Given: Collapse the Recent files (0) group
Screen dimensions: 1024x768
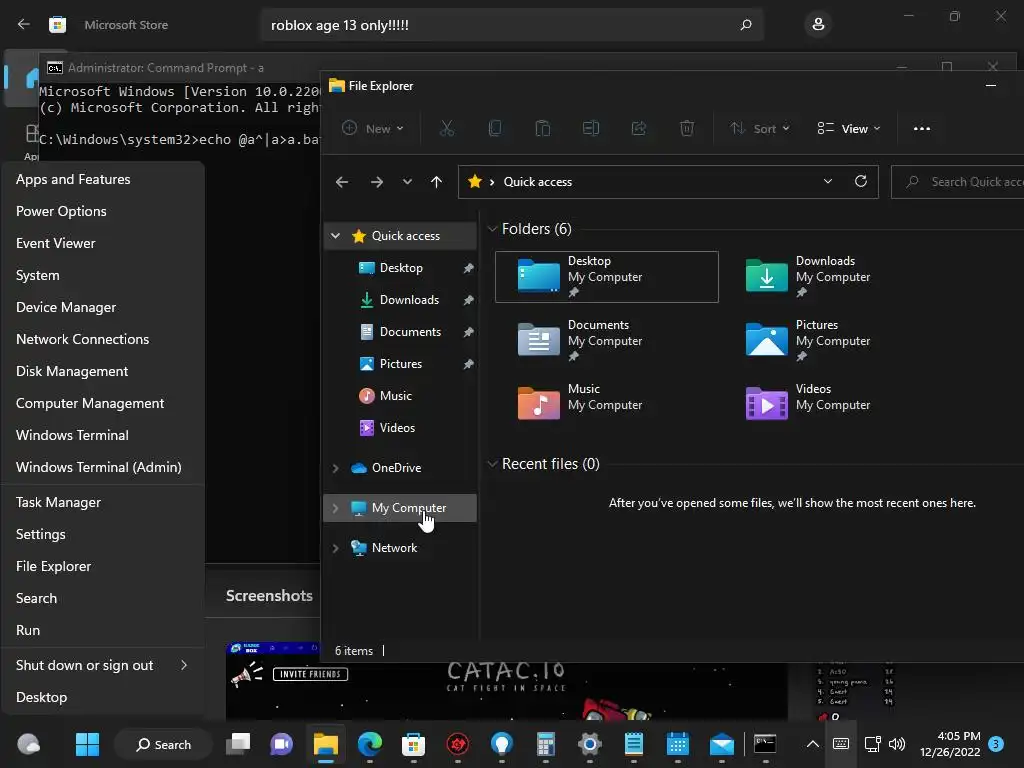Looking at the screenshot, I should coord(492,464).
